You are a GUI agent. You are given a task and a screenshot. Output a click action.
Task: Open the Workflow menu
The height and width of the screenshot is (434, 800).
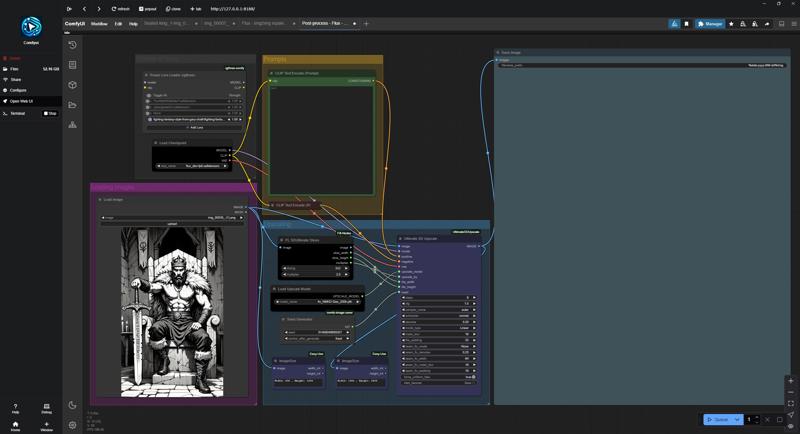pyautogui.click(x=99, y=24)
